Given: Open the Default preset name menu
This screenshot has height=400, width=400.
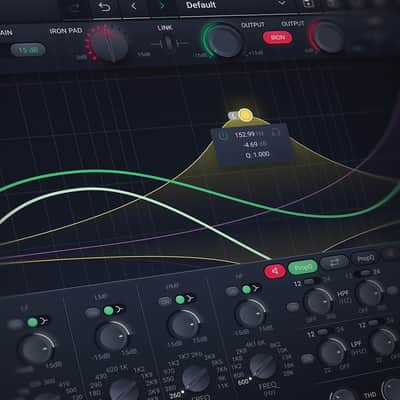Looking at the screenshot, I should tap(201, 5).
